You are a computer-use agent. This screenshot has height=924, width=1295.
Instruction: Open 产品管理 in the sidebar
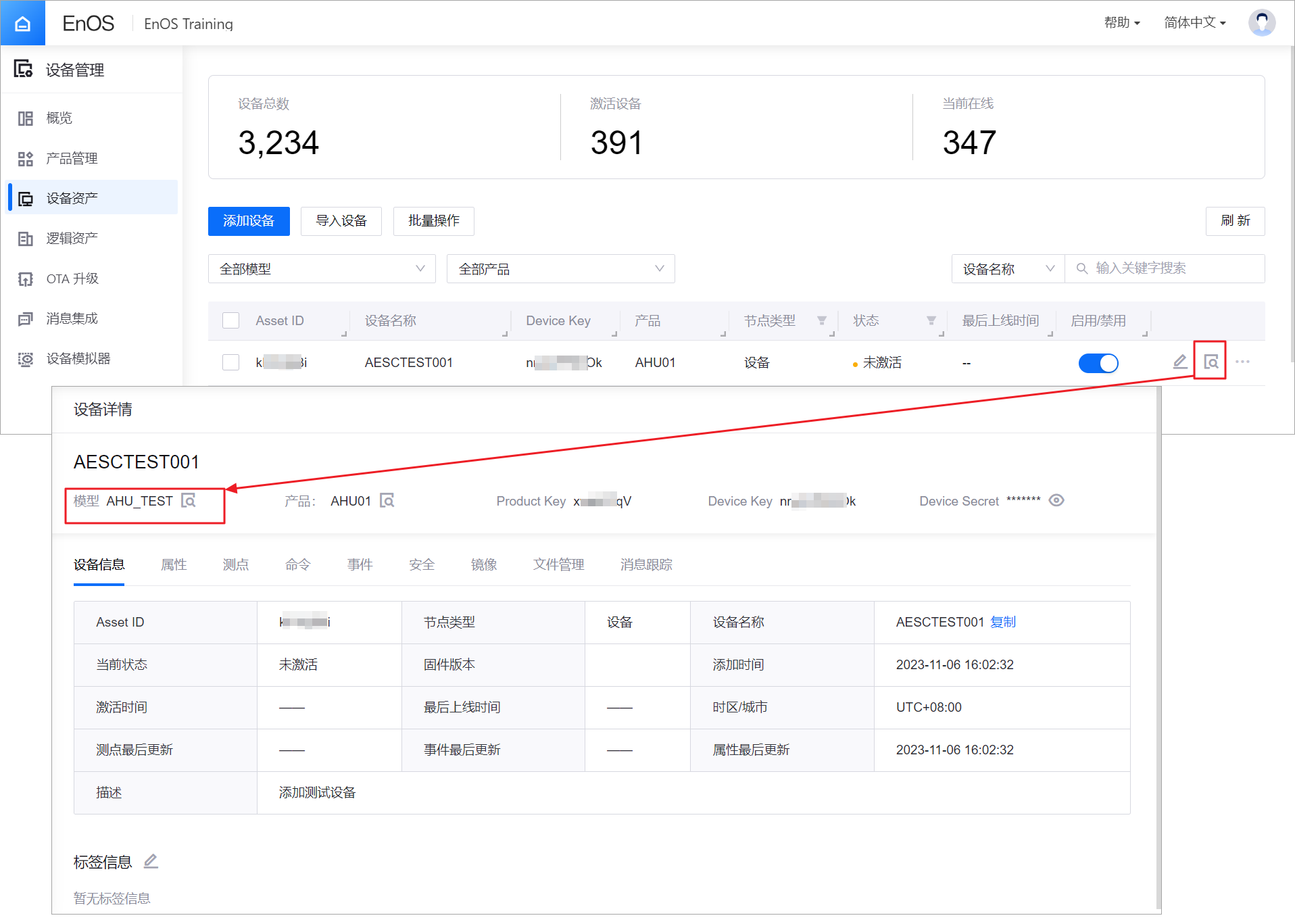pos(72,158)
